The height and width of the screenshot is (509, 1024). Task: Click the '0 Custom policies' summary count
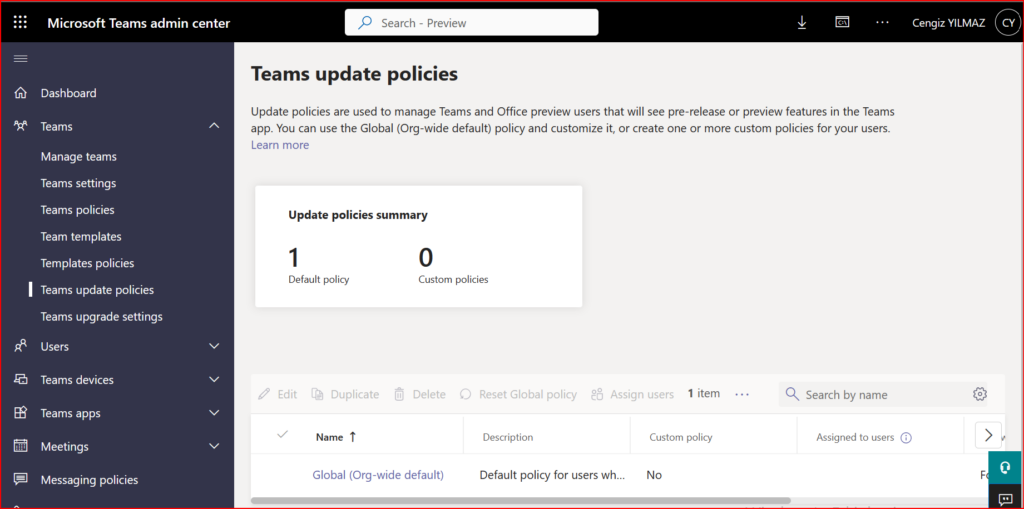pyautogui.click(x=453, y=266)
